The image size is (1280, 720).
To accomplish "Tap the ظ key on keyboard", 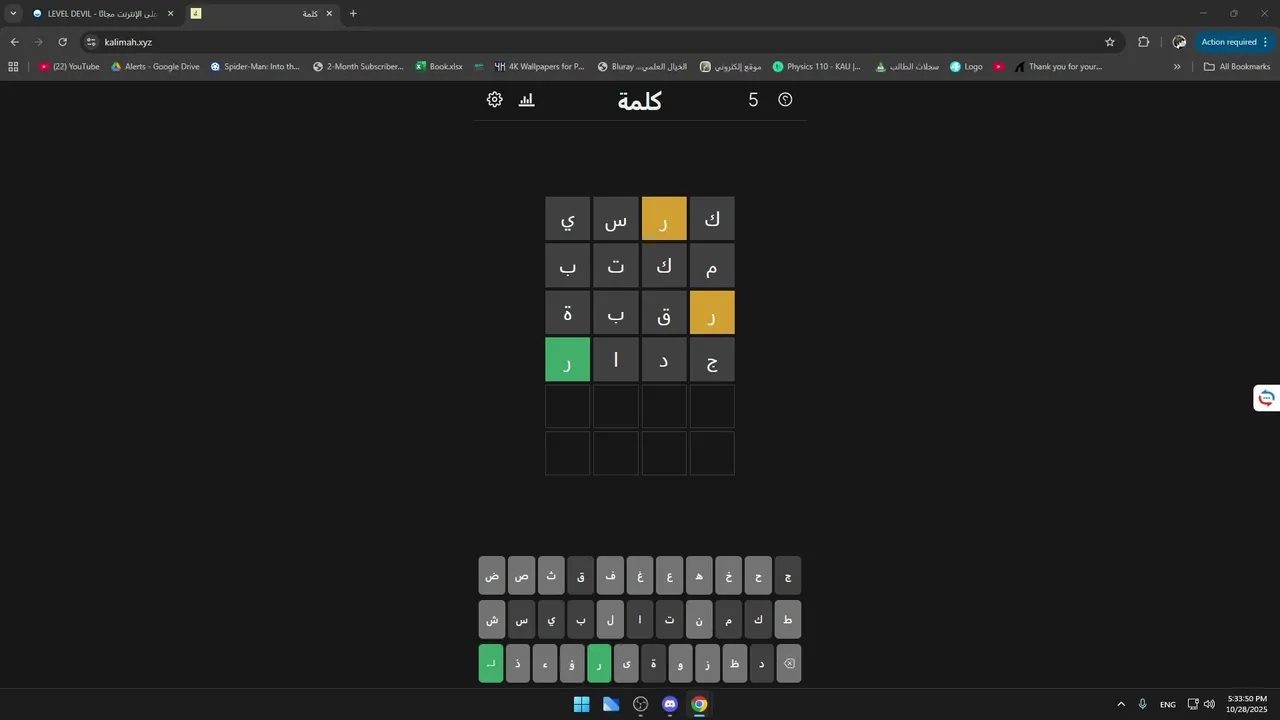I will [735, 663].
